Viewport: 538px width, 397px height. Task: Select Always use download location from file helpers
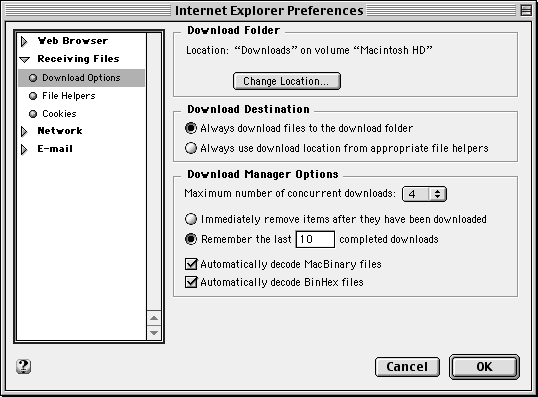[191, 148]
